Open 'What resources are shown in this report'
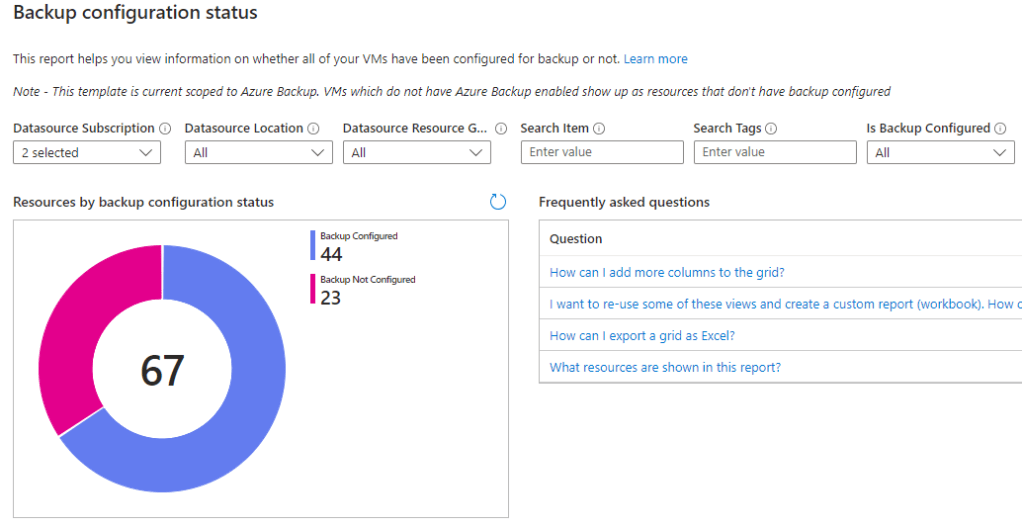This screenshot has height=527, width=1022. coord(665,368)
